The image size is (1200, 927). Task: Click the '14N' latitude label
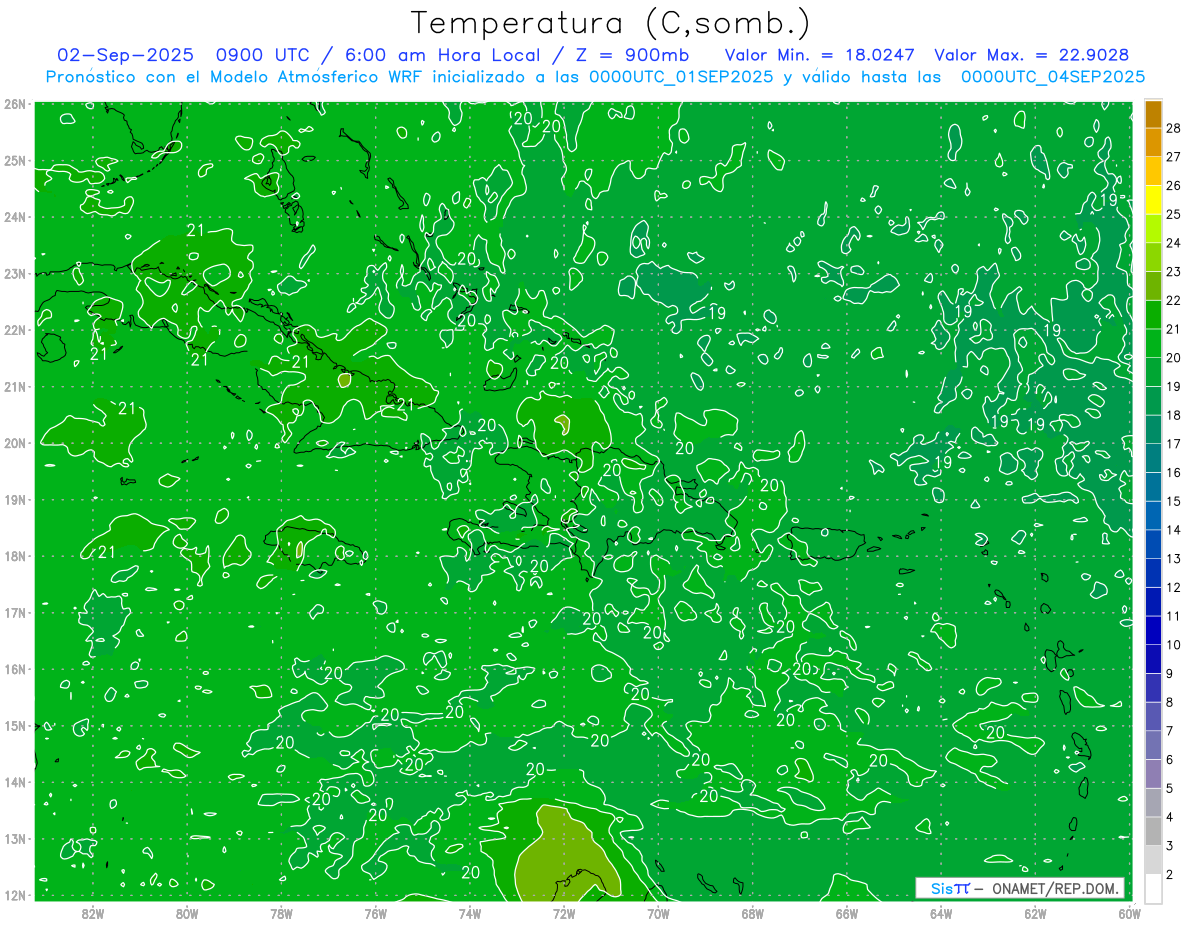(14, 782)
